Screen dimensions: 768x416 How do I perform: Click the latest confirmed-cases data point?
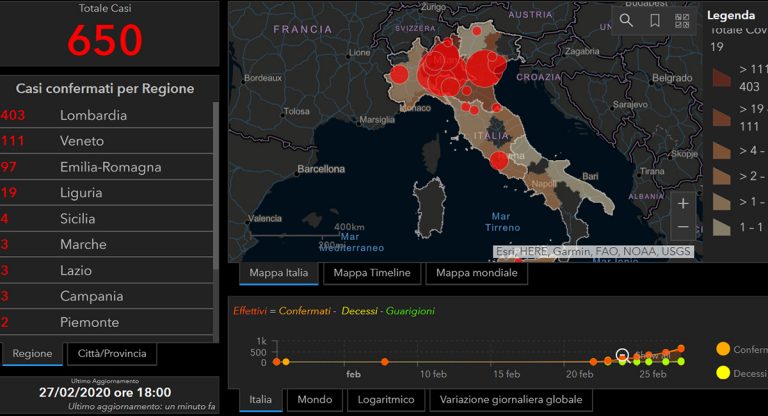coord(681,349)
